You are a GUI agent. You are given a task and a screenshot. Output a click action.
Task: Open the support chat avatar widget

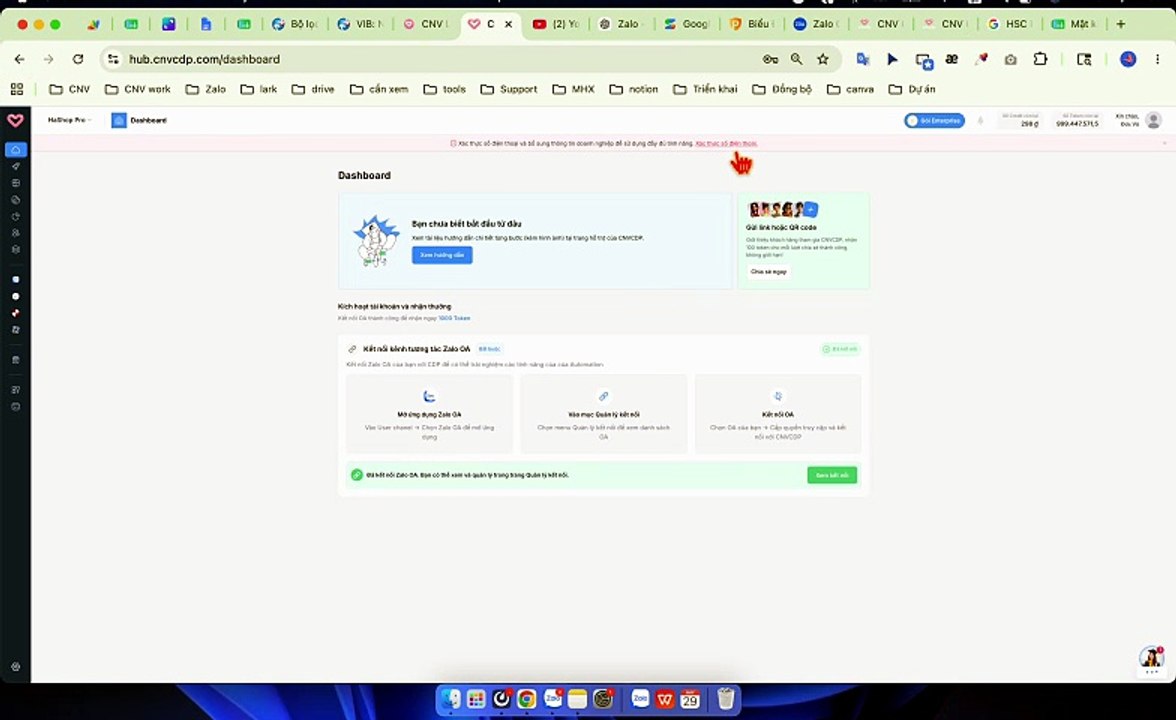[x=1151, y=658]
